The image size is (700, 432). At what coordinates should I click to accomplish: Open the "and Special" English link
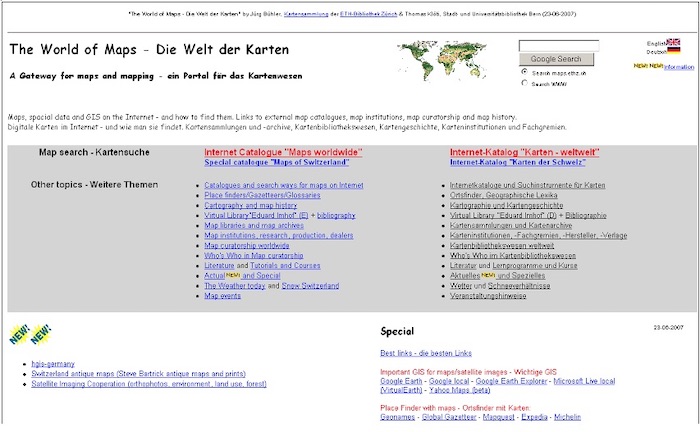261,276
